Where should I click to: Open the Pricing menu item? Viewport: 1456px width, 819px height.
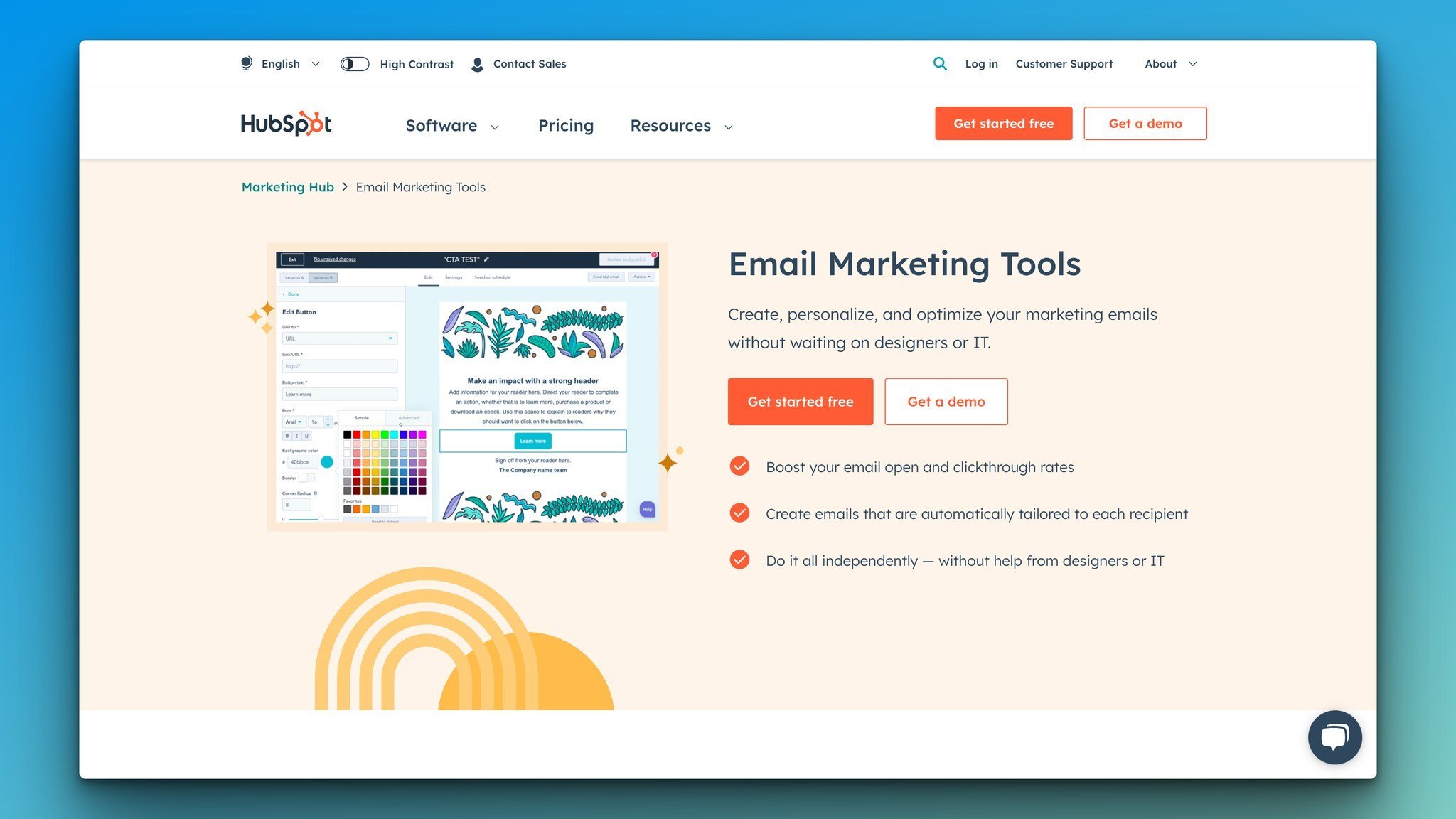click(x=565, y=124)
